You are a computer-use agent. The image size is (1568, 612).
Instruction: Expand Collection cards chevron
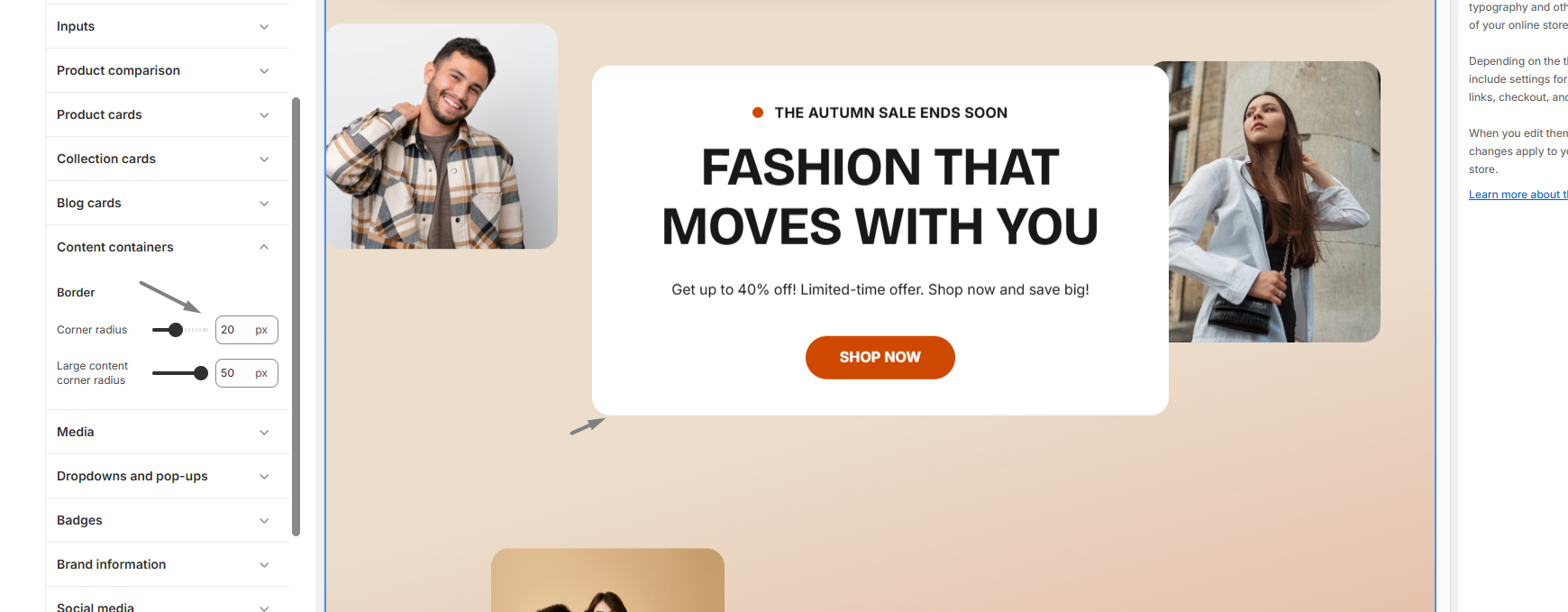pyautogui.click(x=264, y=160)
